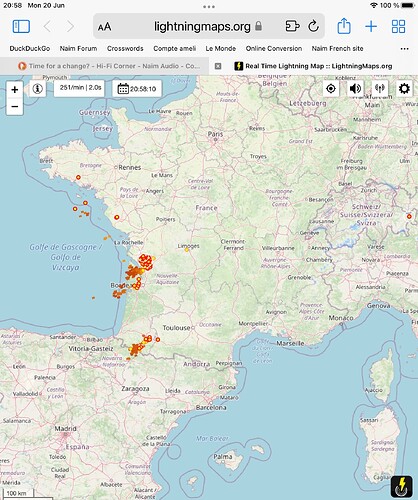
Task: Open the Compte ameli bookmark
Action: tap(174, 48)
